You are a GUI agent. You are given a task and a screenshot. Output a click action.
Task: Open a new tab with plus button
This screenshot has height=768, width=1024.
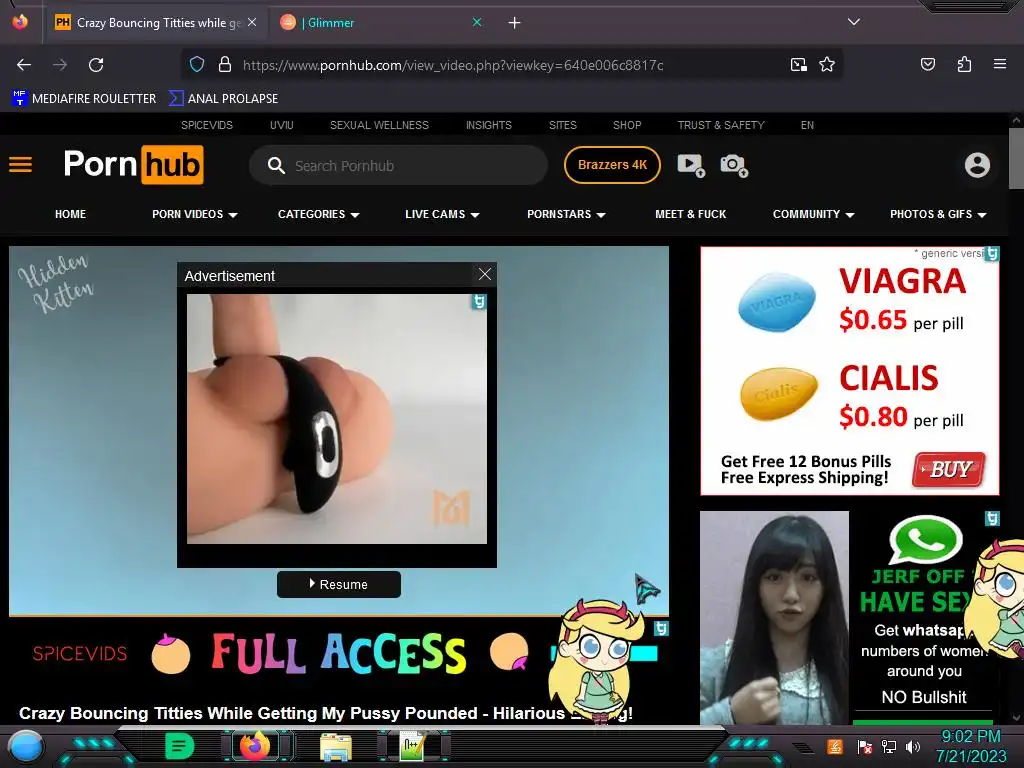[515, 23]
